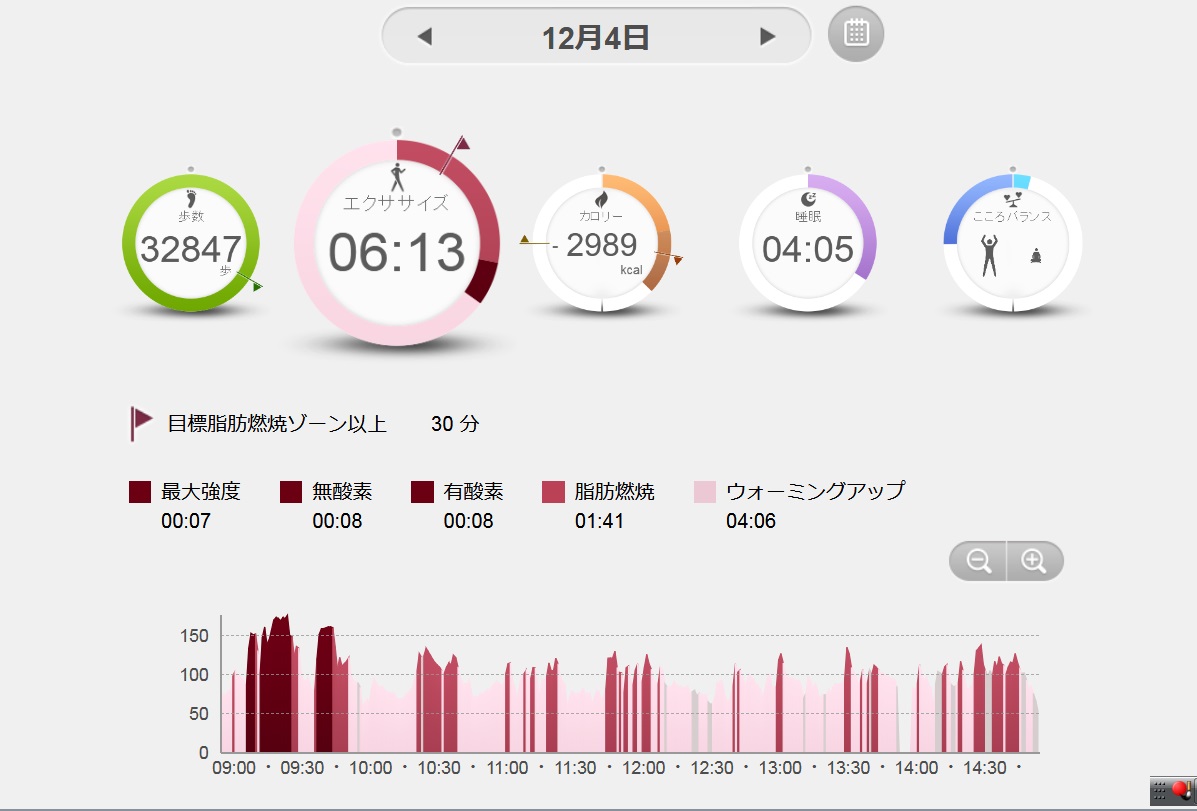Image resolution: width=1197 pixels, height=811 pixels.
Task: Open the exercise (エクササイズ) circle
Action: pos(396,243)
